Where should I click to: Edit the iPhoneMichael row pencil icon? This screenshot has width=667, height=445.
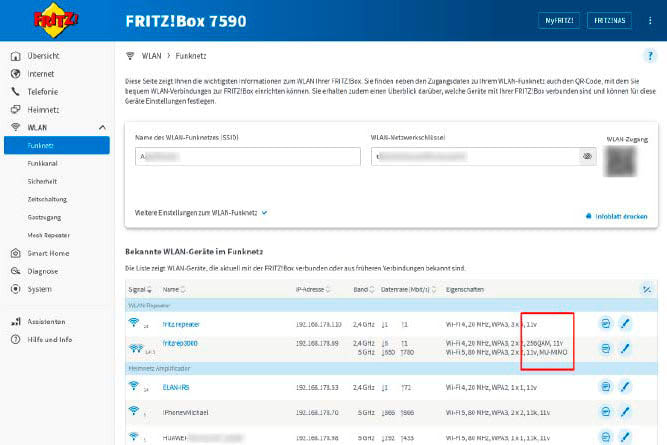click(625, 411)
